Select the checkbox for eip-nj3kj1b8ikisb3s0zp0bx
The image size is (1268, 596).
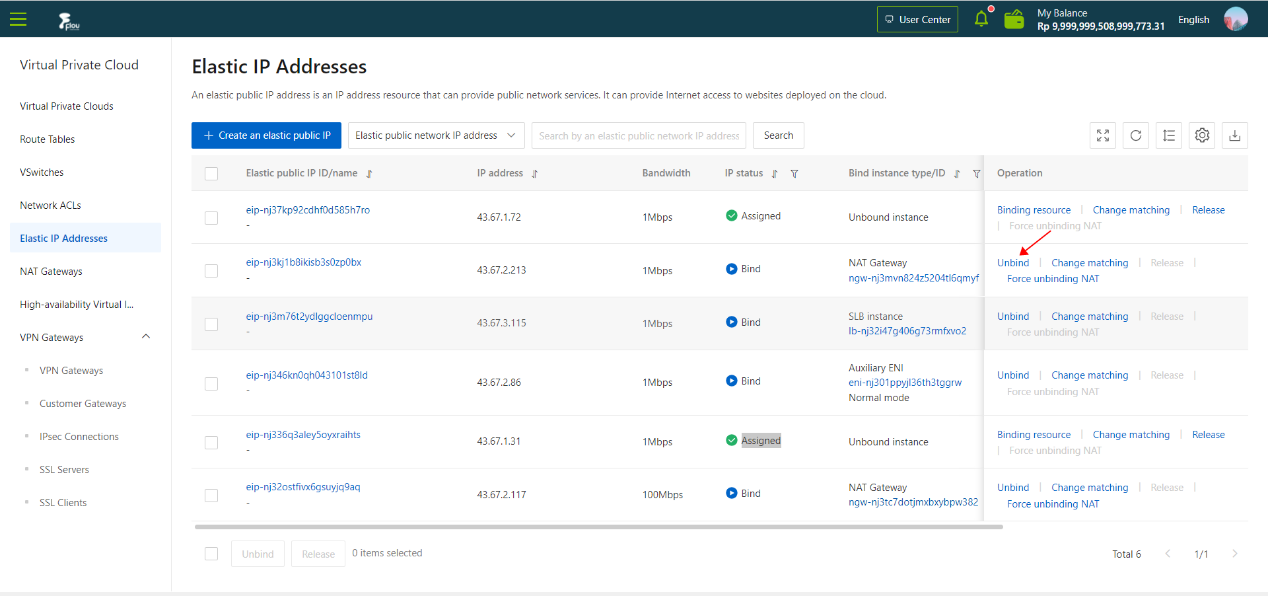(211, 270)
